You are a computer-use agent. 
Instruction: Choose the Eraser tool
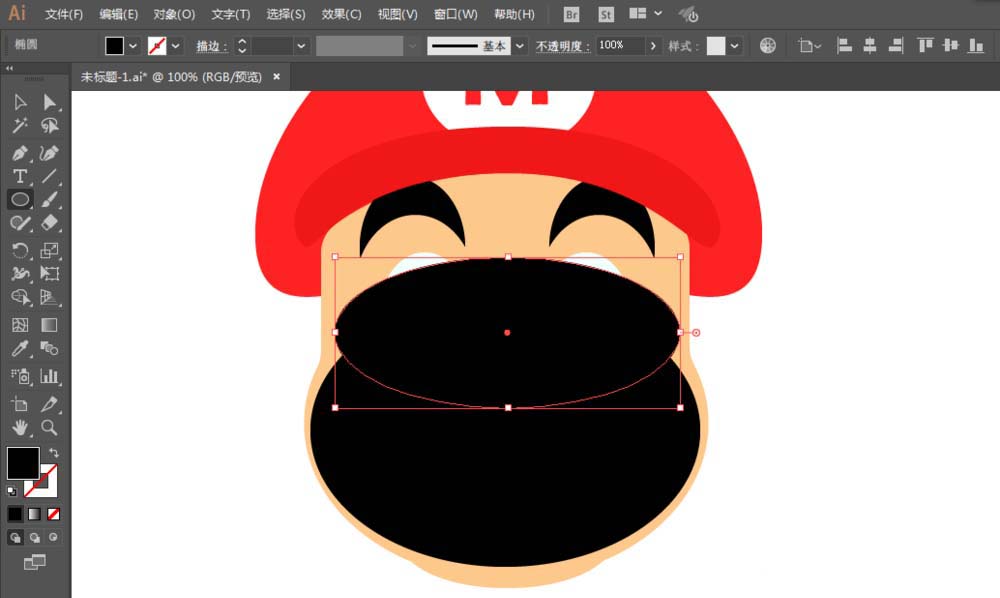pos(49,223)
